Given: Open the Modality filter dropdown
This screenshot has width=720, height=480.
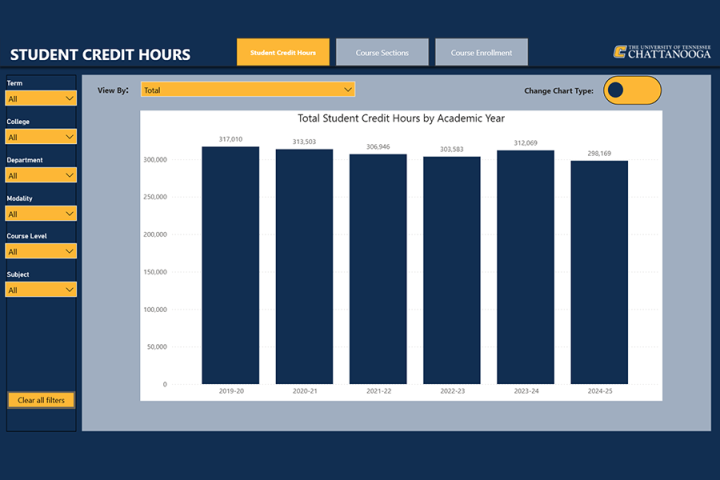Looking at the screenshot, I should click(41, 213).
